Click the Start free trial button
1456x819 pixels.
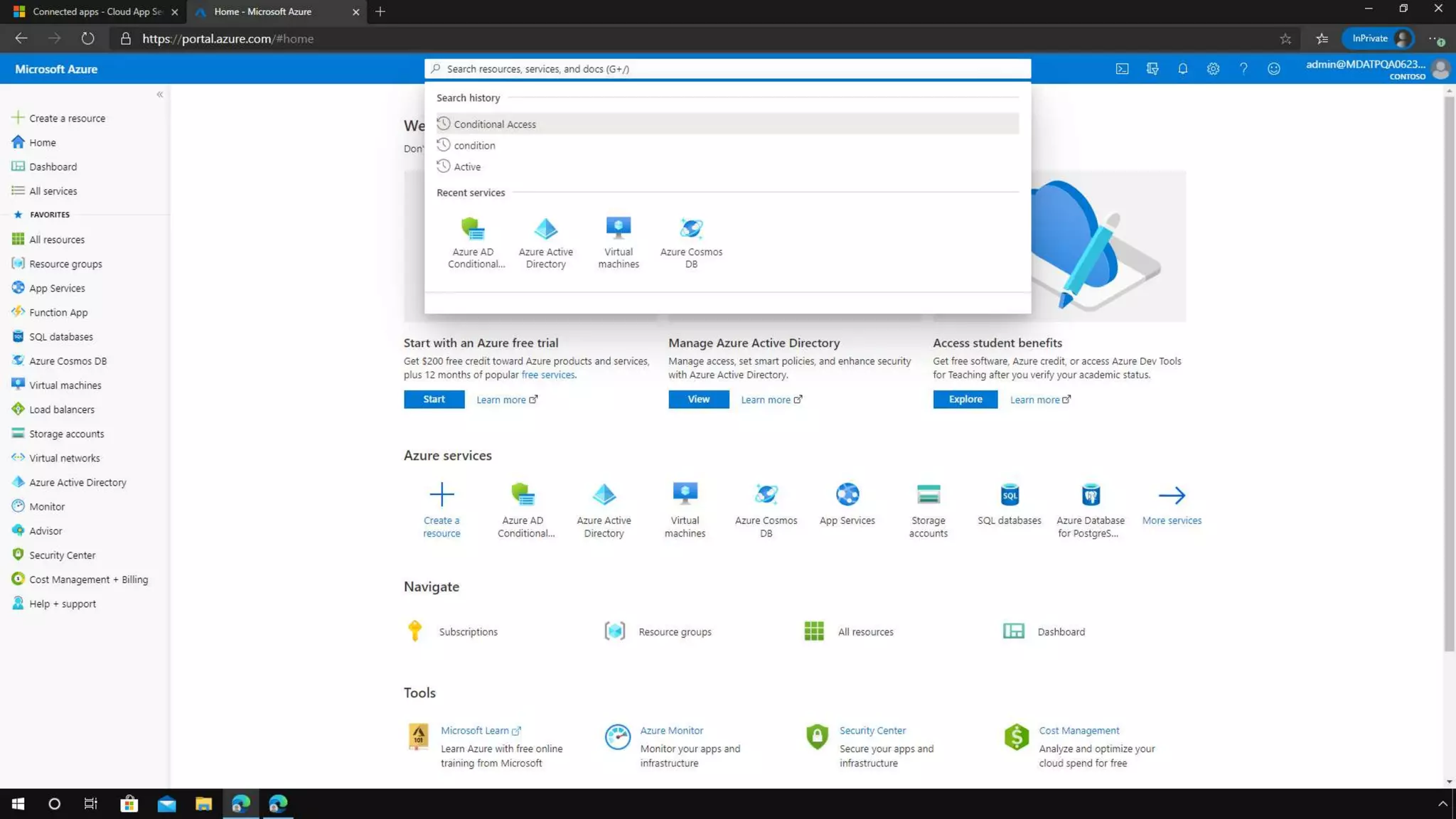pyautogui.click(x=434, y=399)
